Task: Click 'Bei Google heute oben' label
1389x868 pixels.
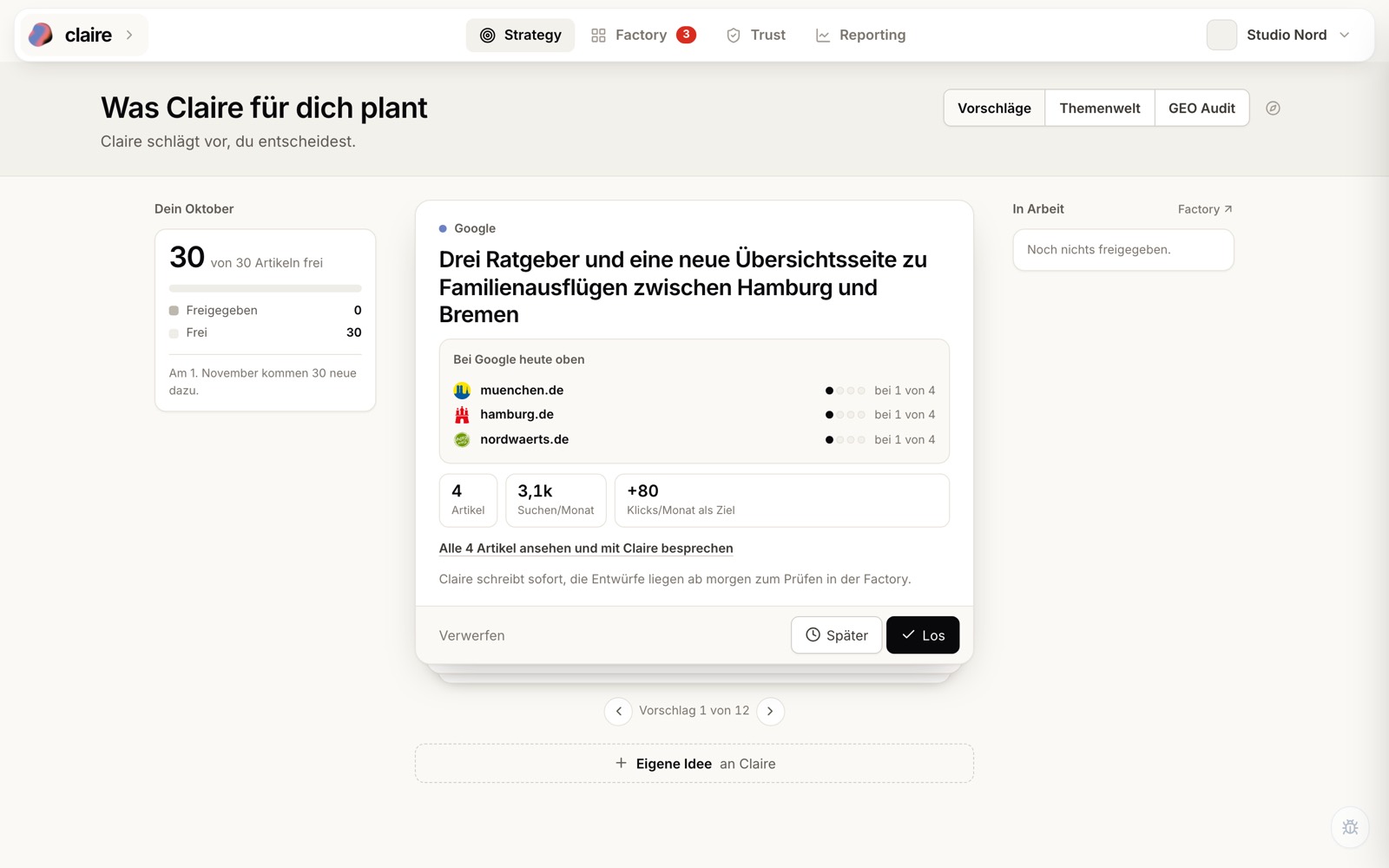Action: pyautogui.click(x=519, y=359)
